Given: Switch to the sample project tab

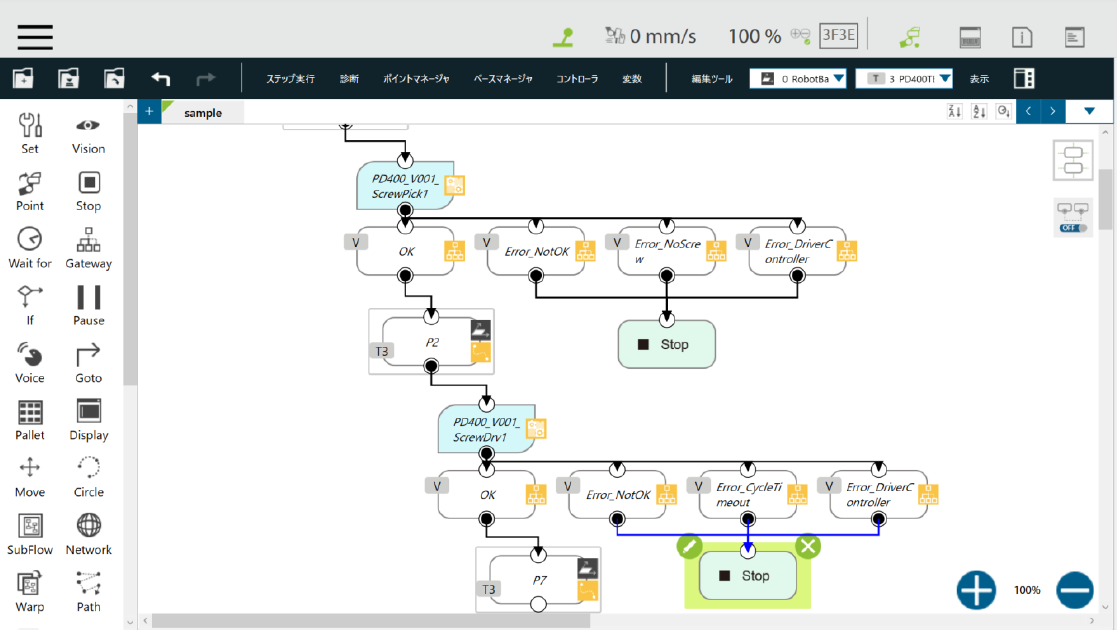Looking at the screenshot, I should tap(202, 113).
